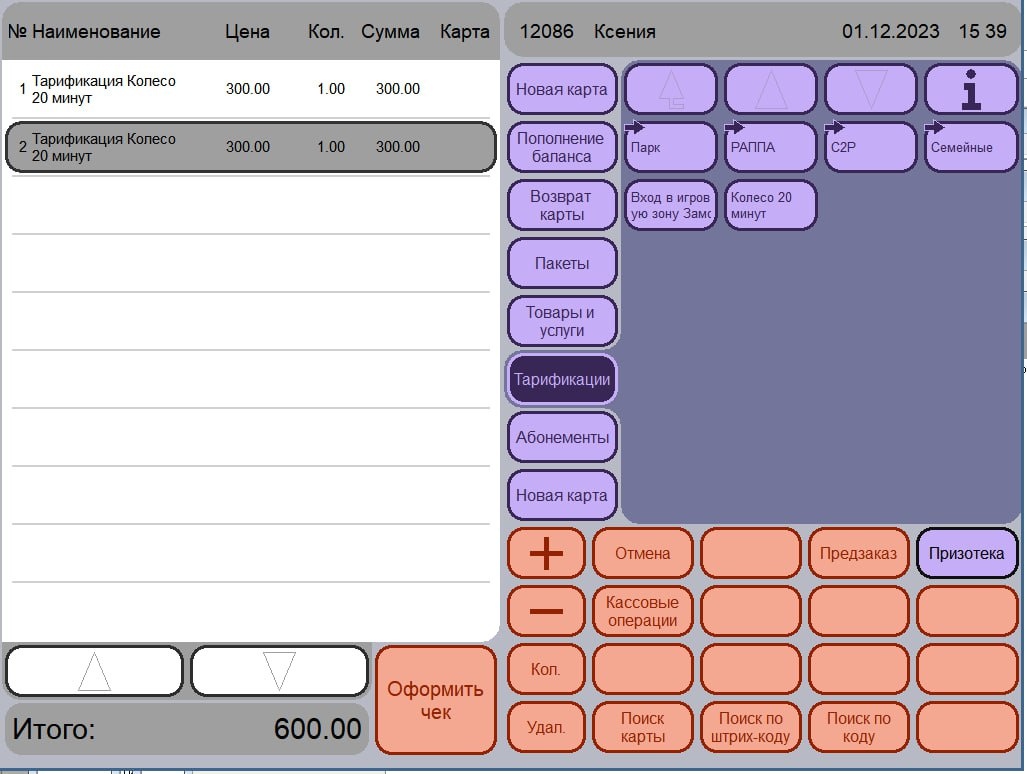Viewport: 1027px width, 774px height.
Task: Click the purple up triangle button
Action: 770,89
